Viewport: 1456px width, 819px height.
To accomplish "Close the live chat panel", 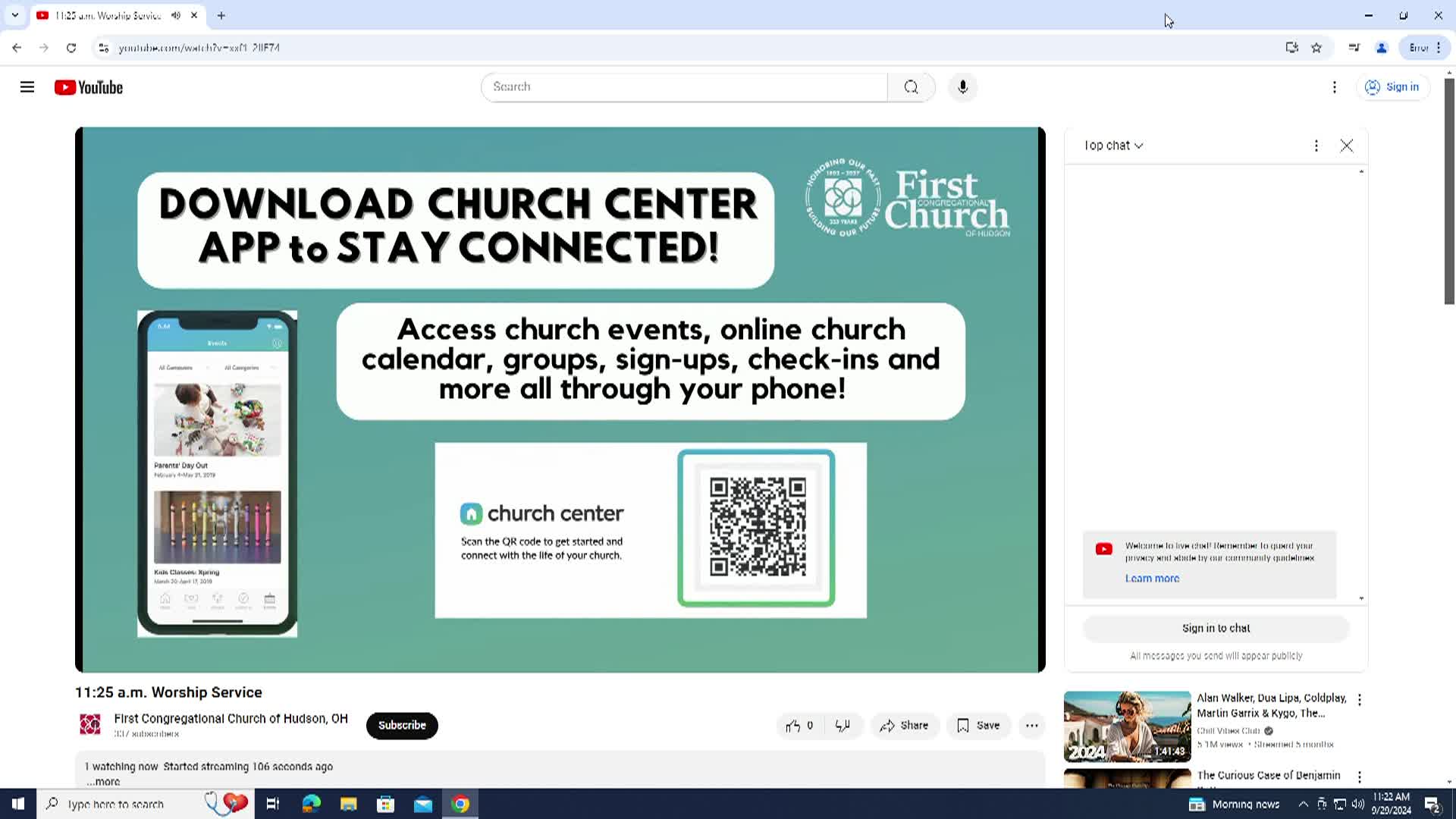I will (1347, 146).
